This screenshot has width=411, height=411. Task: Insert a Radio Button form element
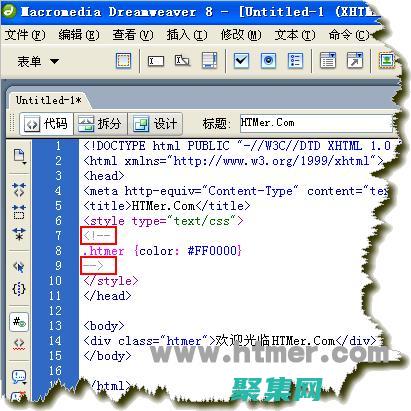(268, 61)
